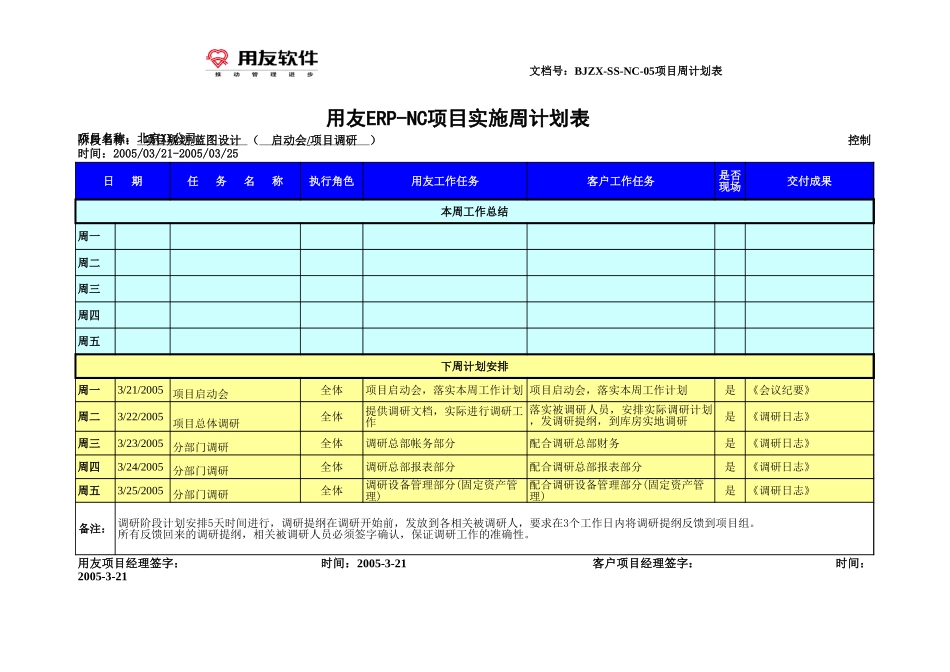
Task: Select the date cell 3/23/2005
Action: pyautogui.click(x=141, y=444)
